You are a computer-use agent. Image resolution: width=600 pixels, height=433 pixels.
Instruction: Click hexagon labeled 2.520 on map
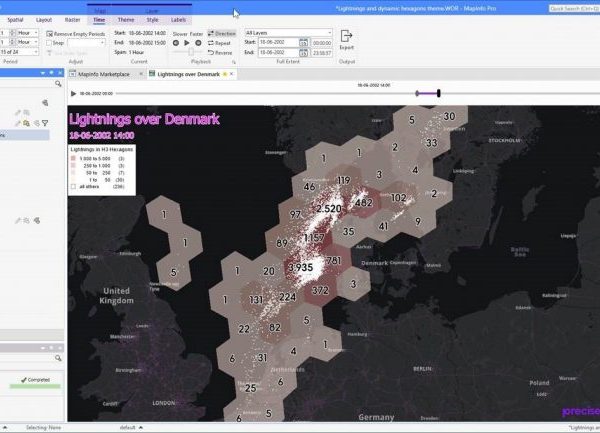pos(328,208)
